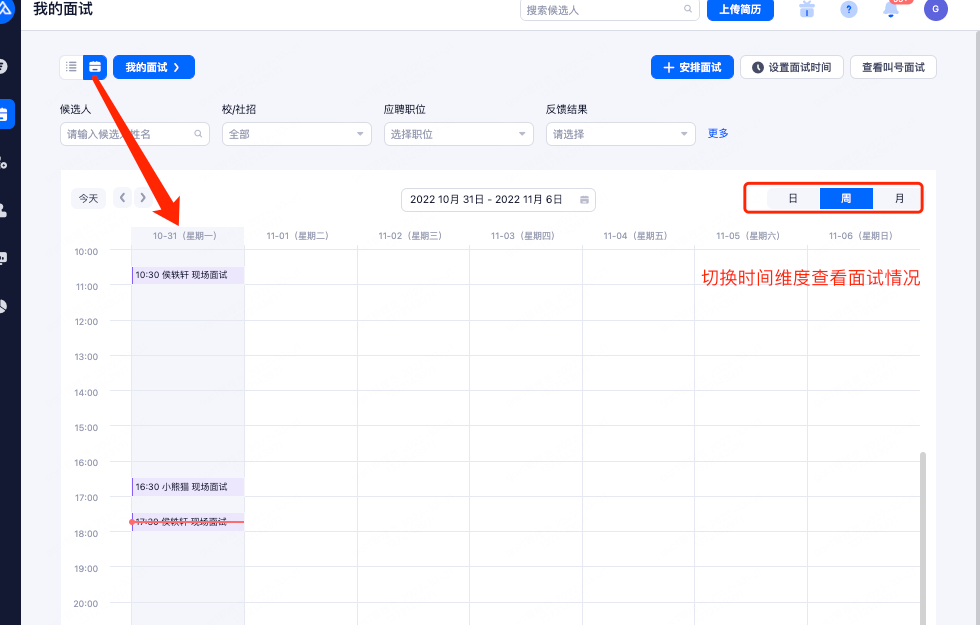980x625 pixels.
Task: Open notifications bell icon
Action: (891, 10)
